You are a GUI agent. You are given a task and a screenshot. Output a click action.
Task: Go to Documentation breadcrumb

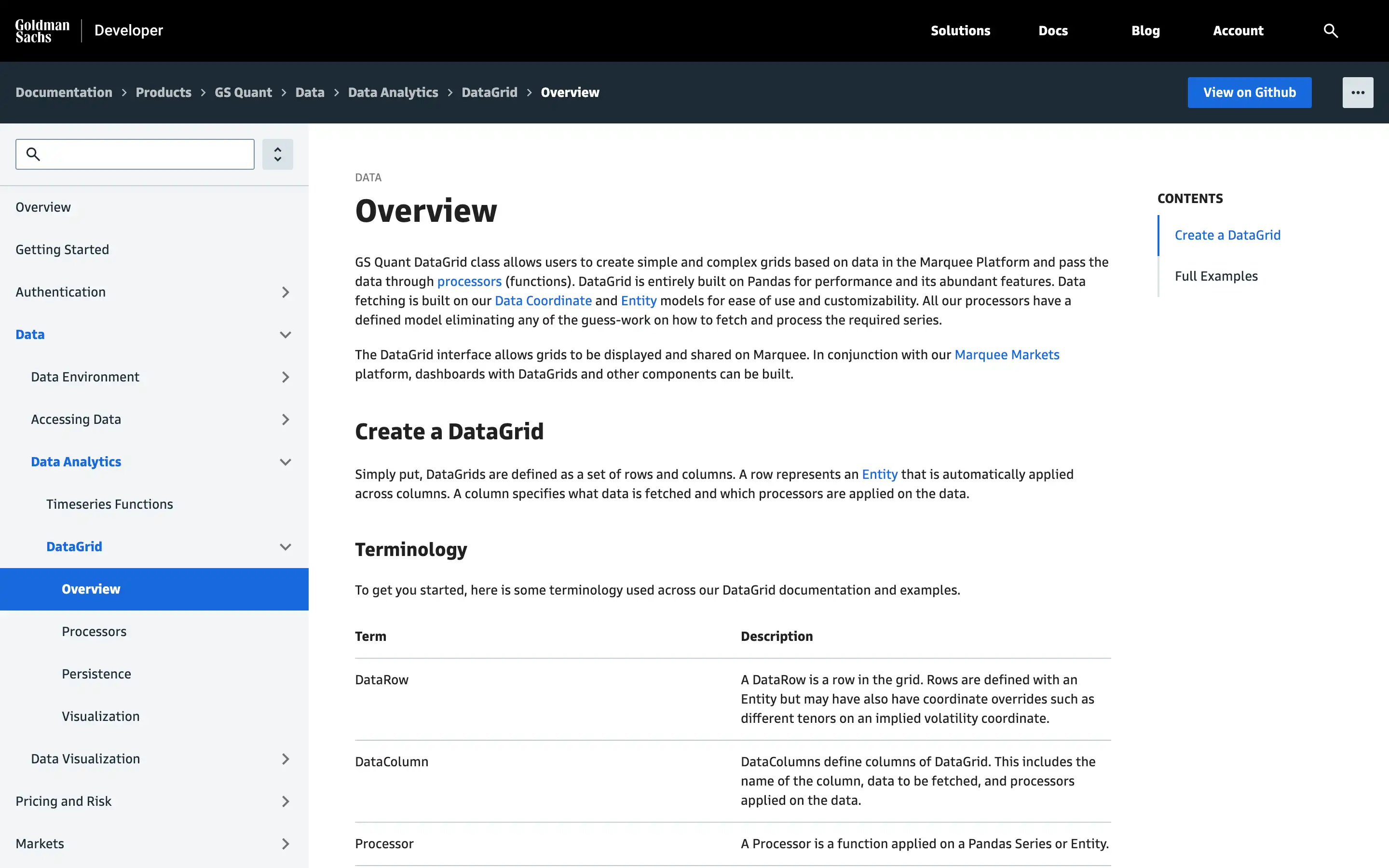click(64, 93)
